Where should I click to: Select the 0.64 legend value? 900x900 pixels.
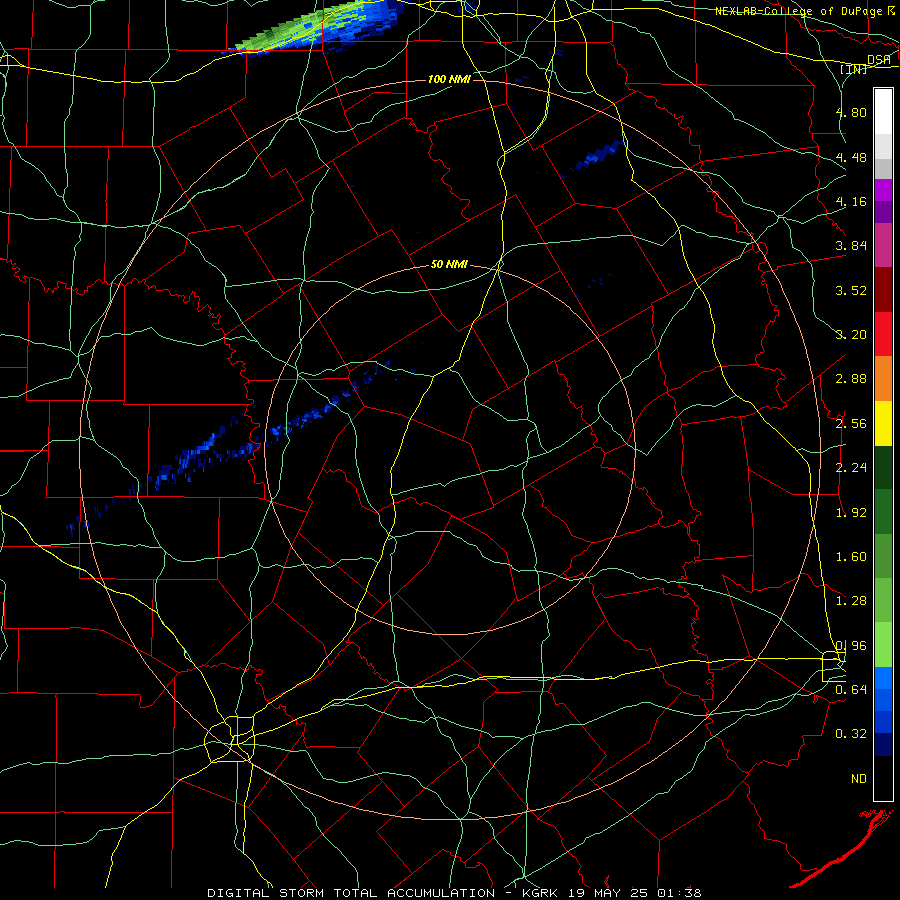pyautogui.click(x=851, y=690)
